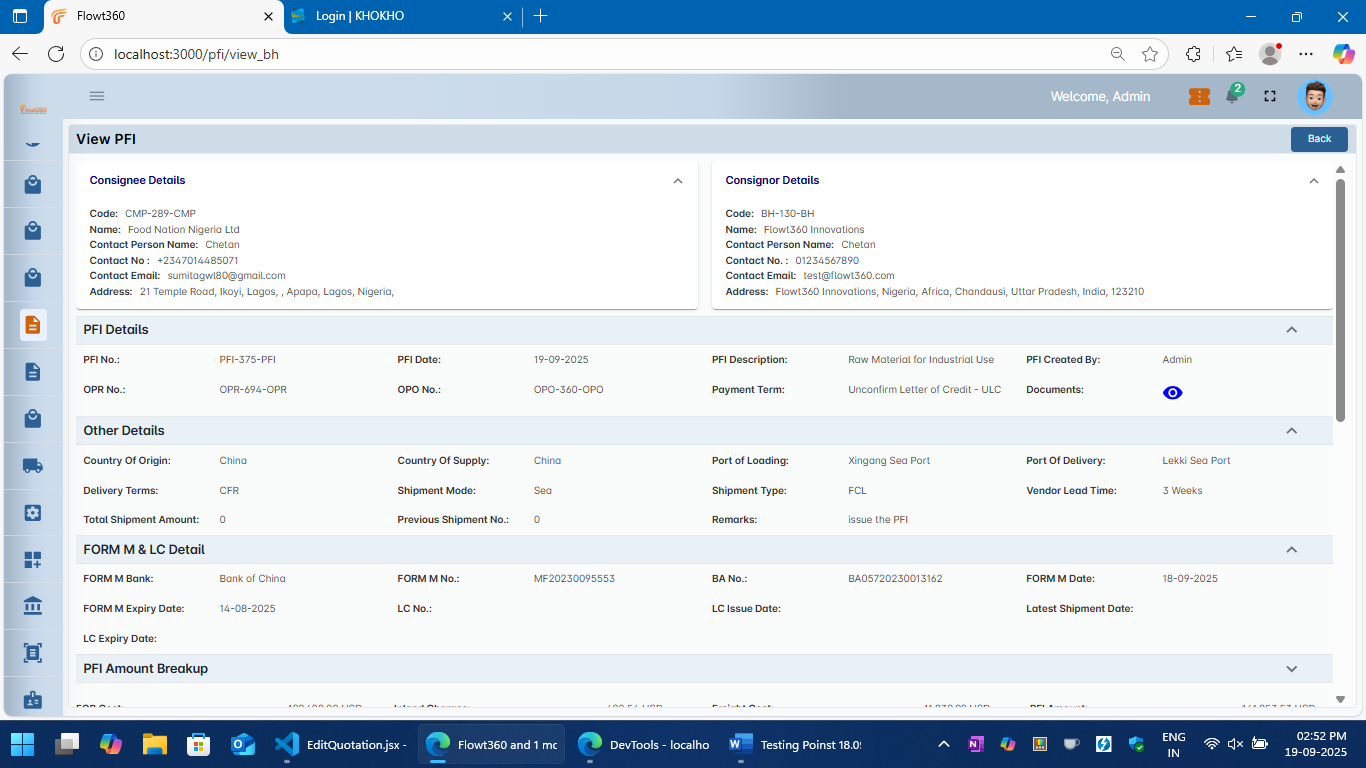Expand the PFI Amount Breakup section
Image resolution: width=1366 pixels, height=768 pixels.
[x=1291, y=669]
